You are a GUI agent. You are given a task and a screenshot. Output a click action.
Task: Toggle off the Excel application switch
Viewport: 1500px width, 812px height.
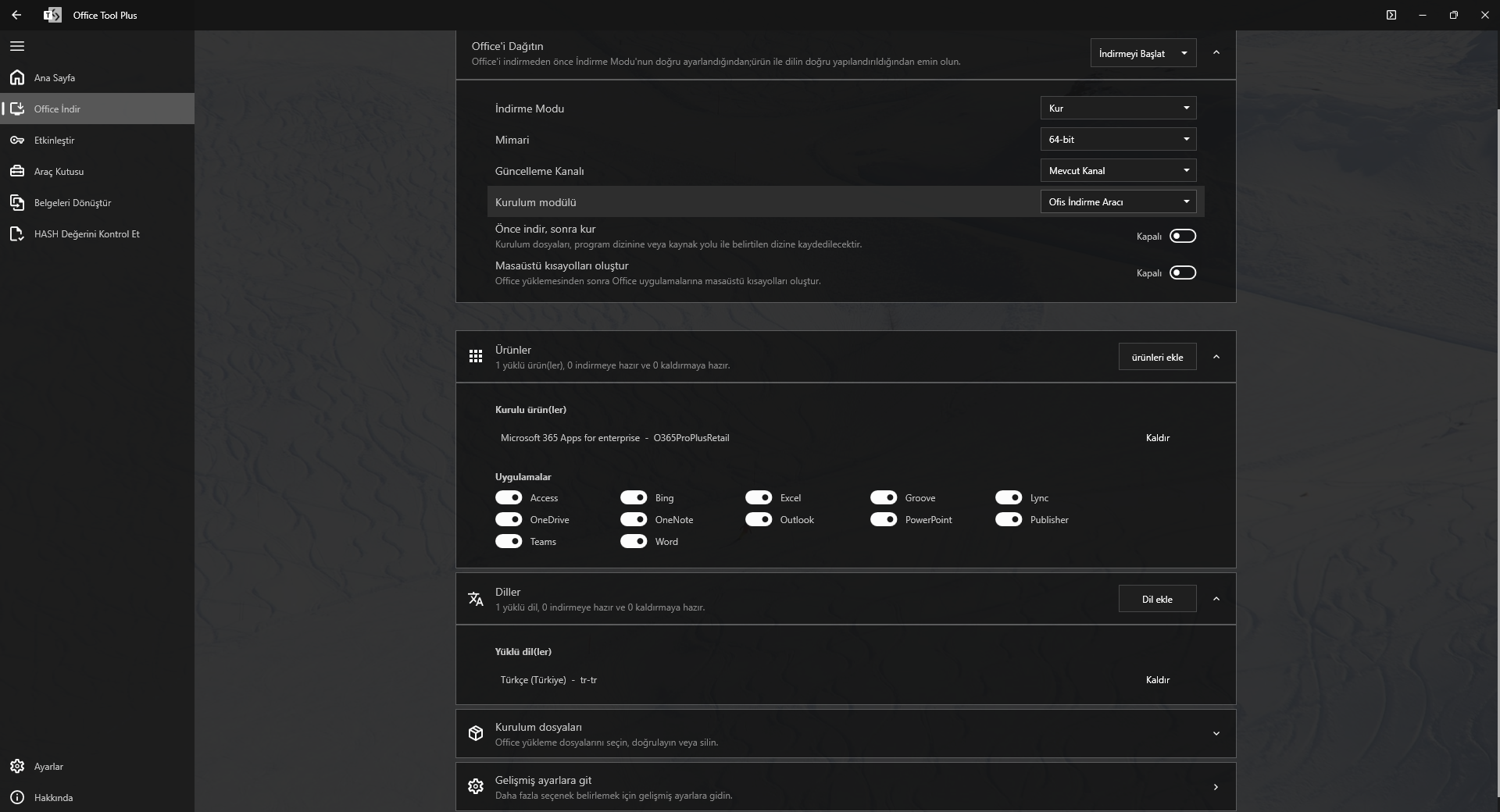point(759,497)
